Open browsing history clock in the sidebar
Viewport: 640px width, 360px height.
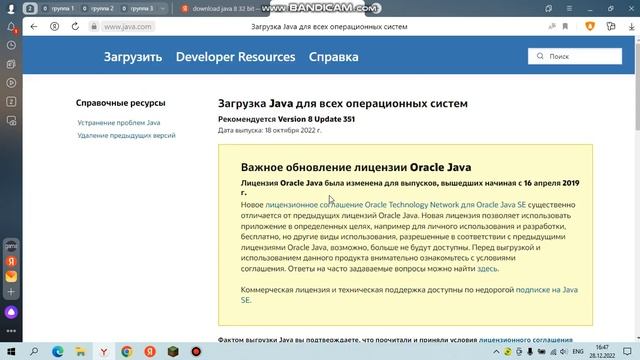[11, 45]
